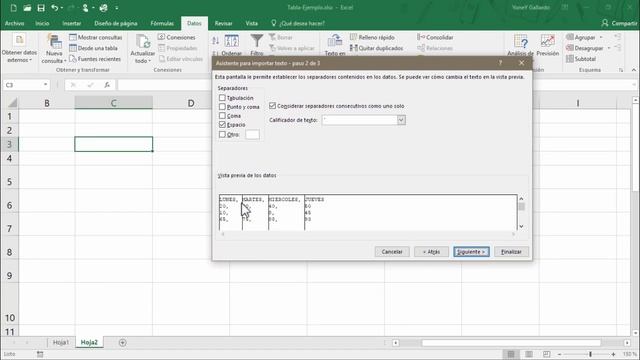Open the Inicio tab
The height and width of the screenshot is (360, 640).
coord(42,23)
